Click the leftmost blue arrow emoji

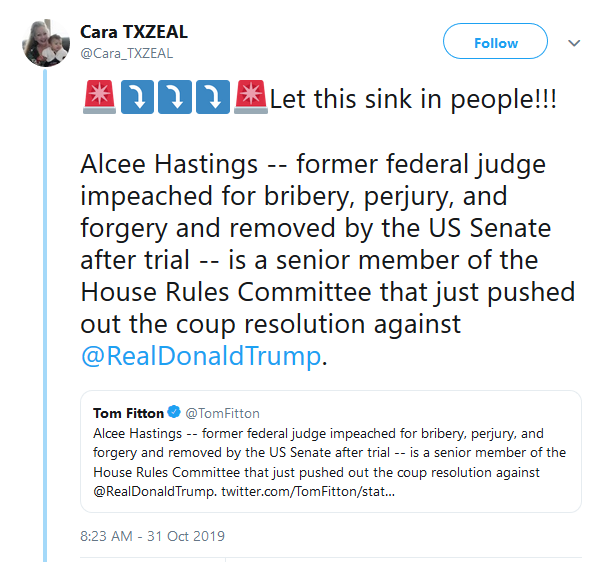point(136,100)
